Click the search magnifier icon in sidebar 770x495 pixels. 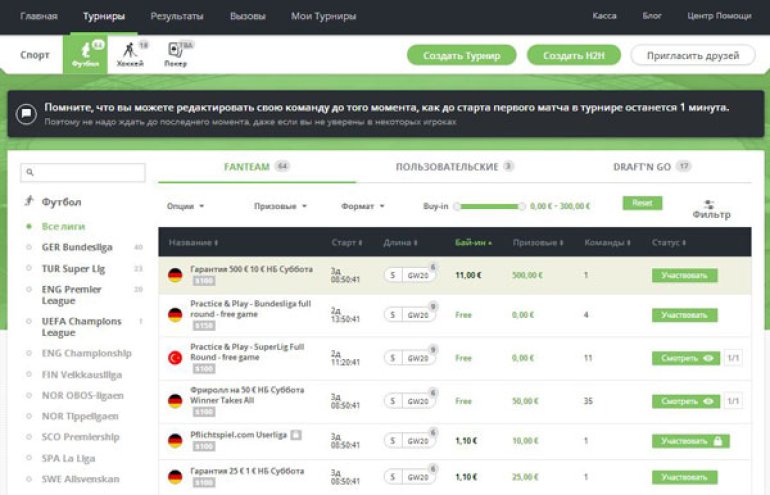click(x=31, y=174)
